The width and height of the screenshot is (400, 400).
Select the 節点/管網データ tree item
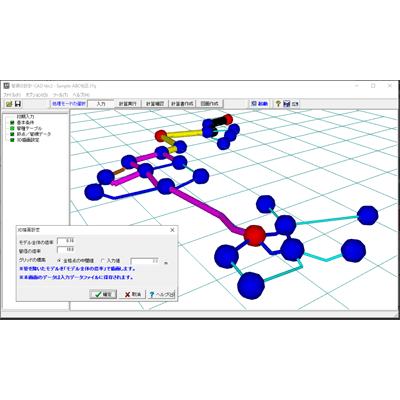pyautogui.click(x=34, y=134)
